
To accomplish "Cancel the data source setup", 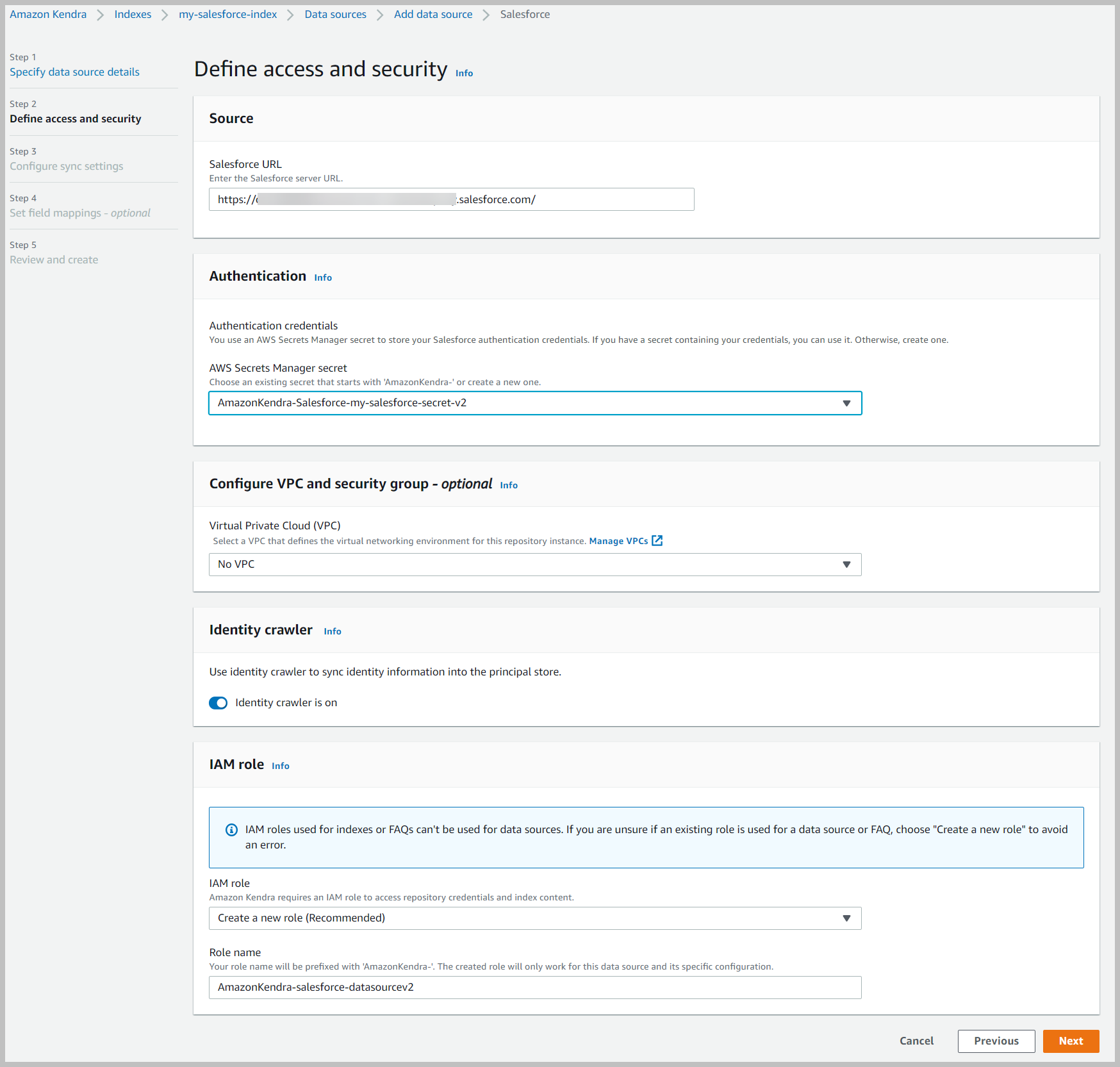I will (x=916, y=1041).
